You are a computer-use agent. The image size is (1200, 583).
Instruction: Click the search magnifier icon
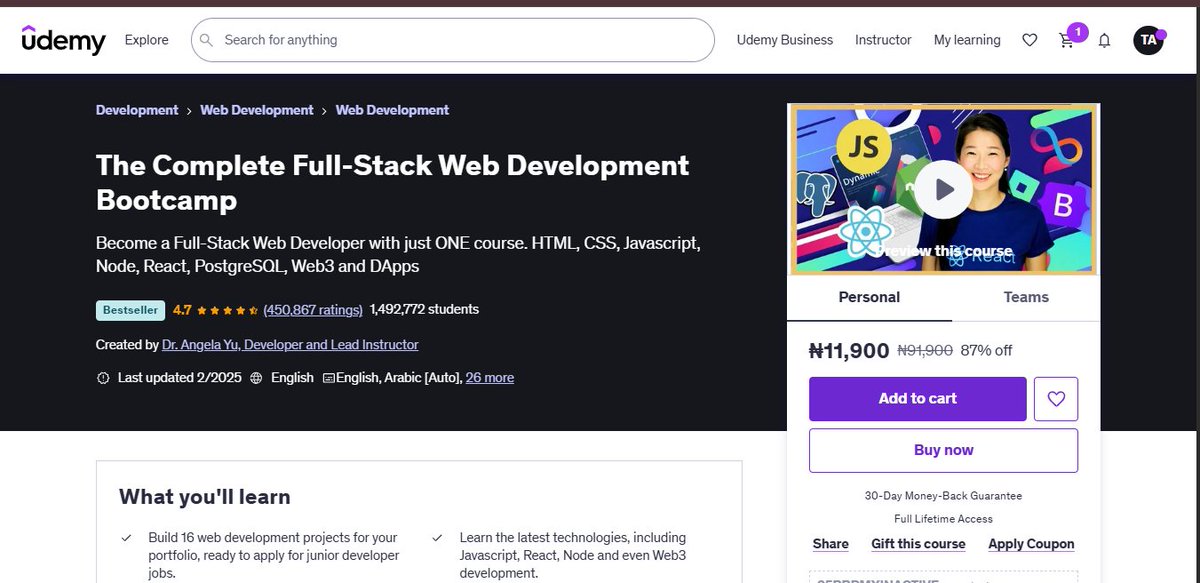206,40
